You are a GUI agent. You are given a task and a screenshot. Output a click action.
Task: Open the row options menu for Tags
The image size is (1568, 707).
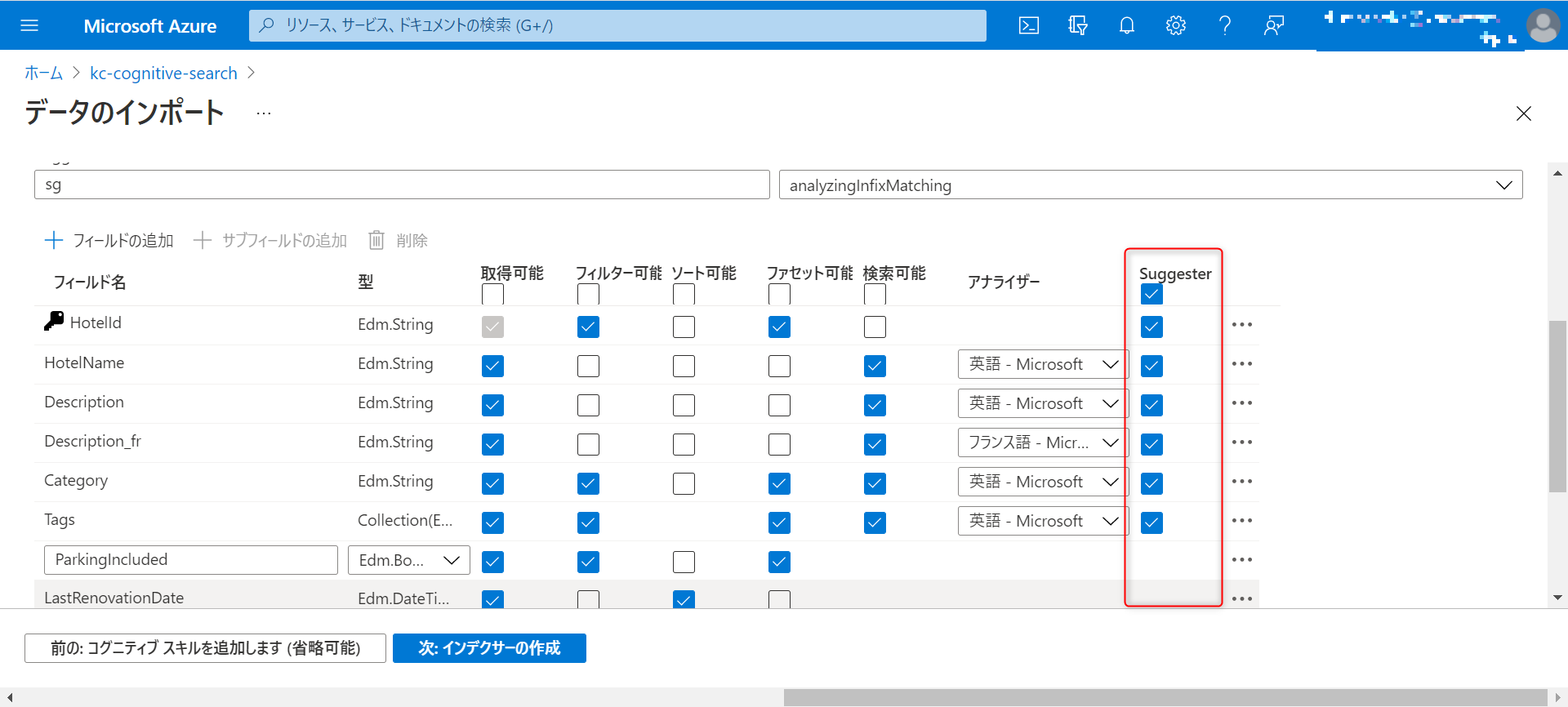point(1242,521)
